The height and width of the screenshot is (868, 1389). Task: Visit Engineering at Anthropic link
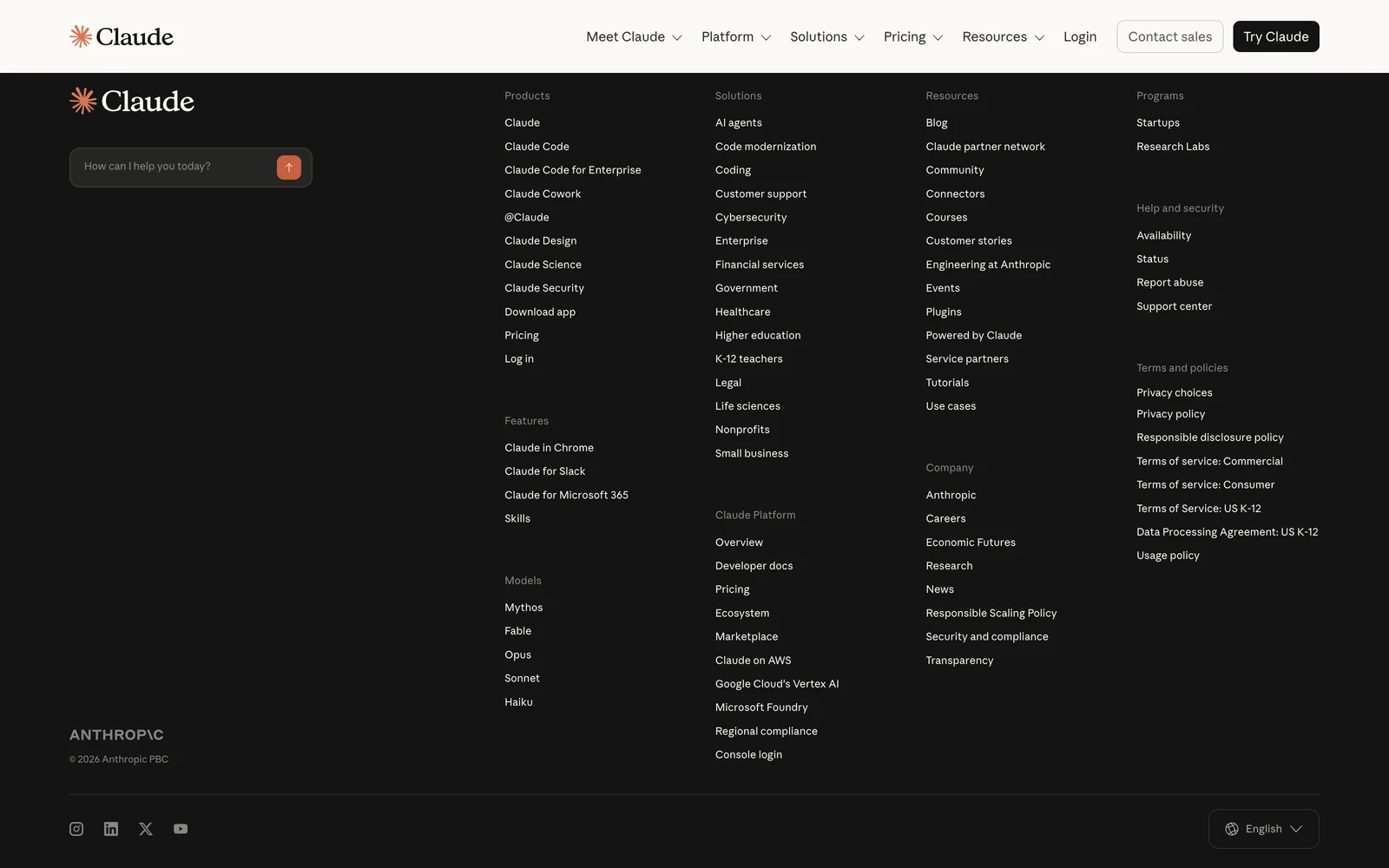pyautogui.click(x=988, y=265)
